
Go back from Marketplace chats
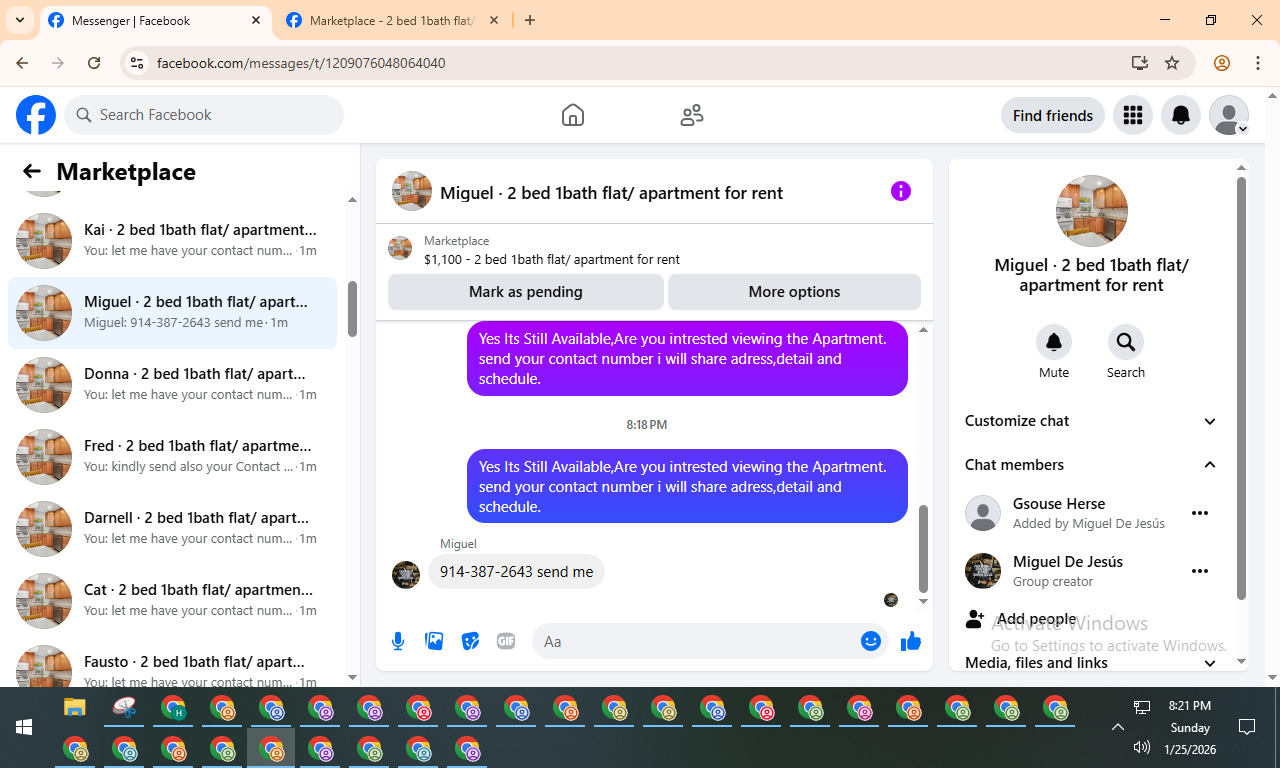point(32,172)
